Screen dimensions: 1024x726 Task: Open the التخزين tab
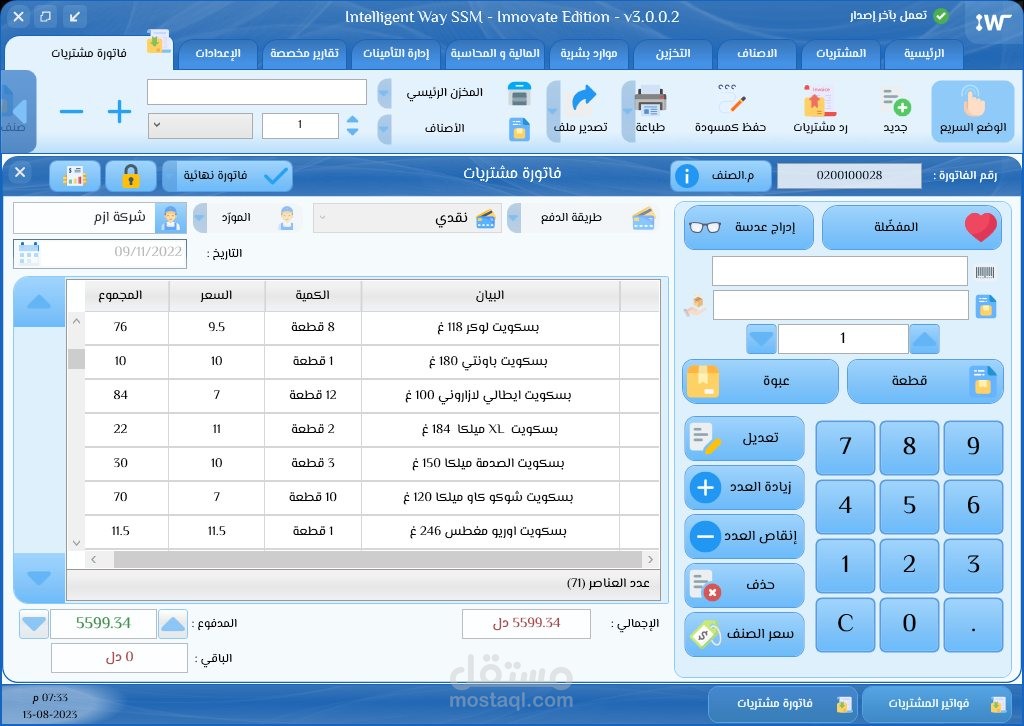click(x=673, y=54)
